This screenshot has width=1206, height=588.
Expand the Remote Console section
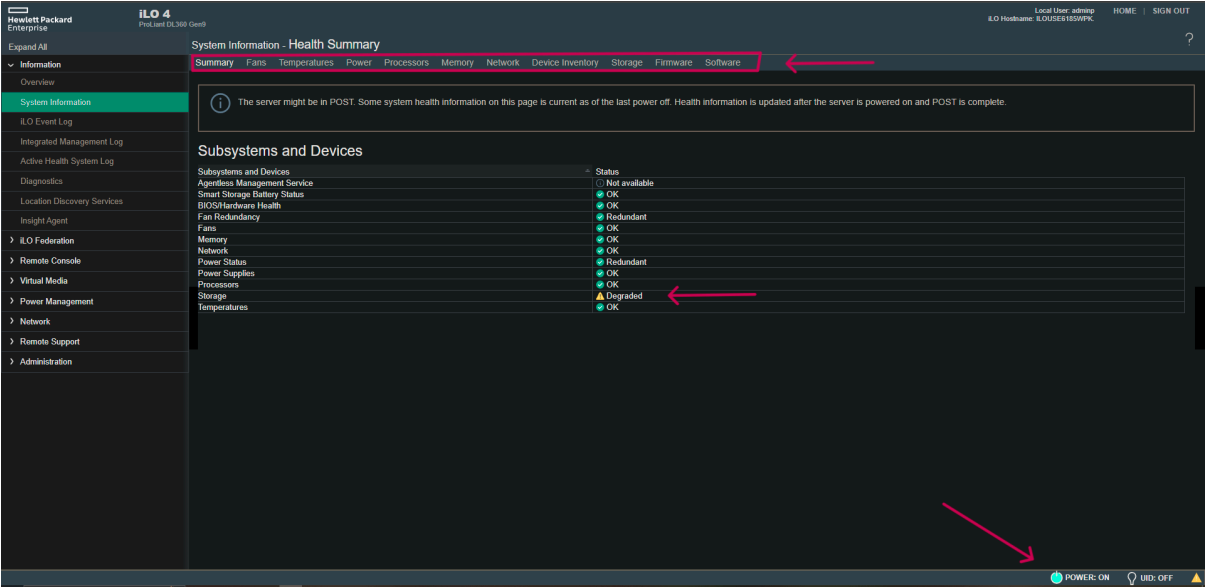click(10, 261)
